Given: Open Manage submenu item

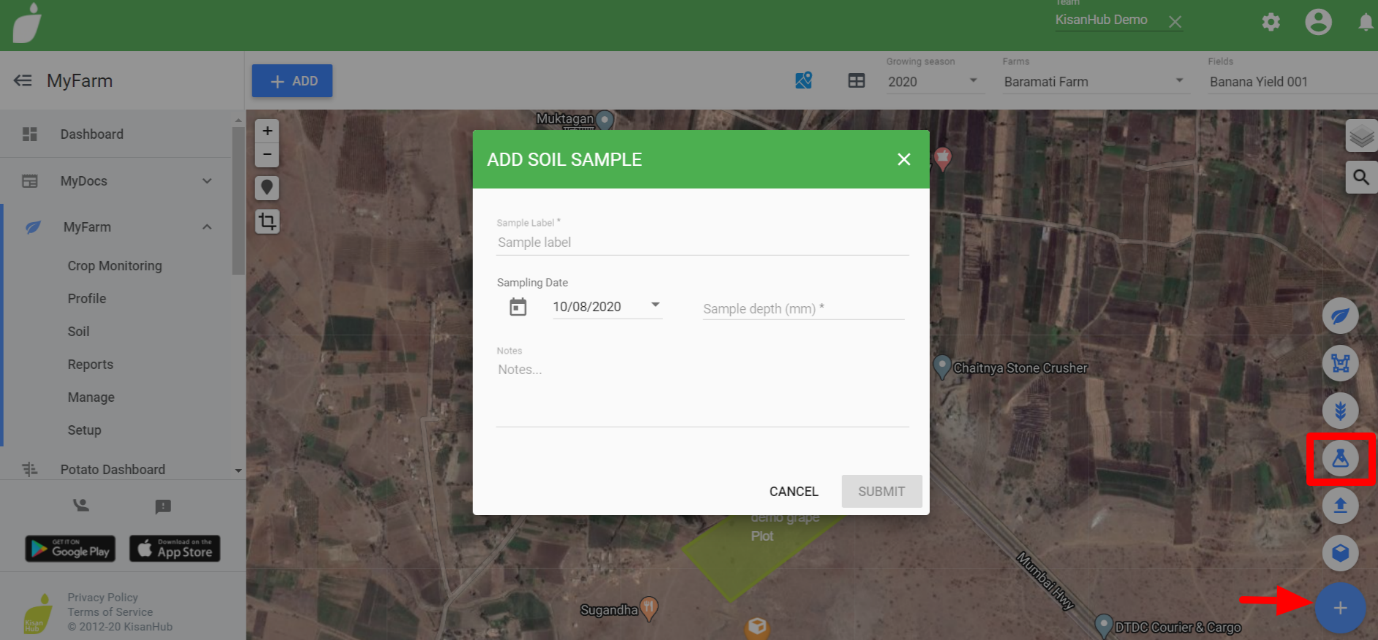Looking at the screenshot, I should pyautogui.click(x=91, y=397).
